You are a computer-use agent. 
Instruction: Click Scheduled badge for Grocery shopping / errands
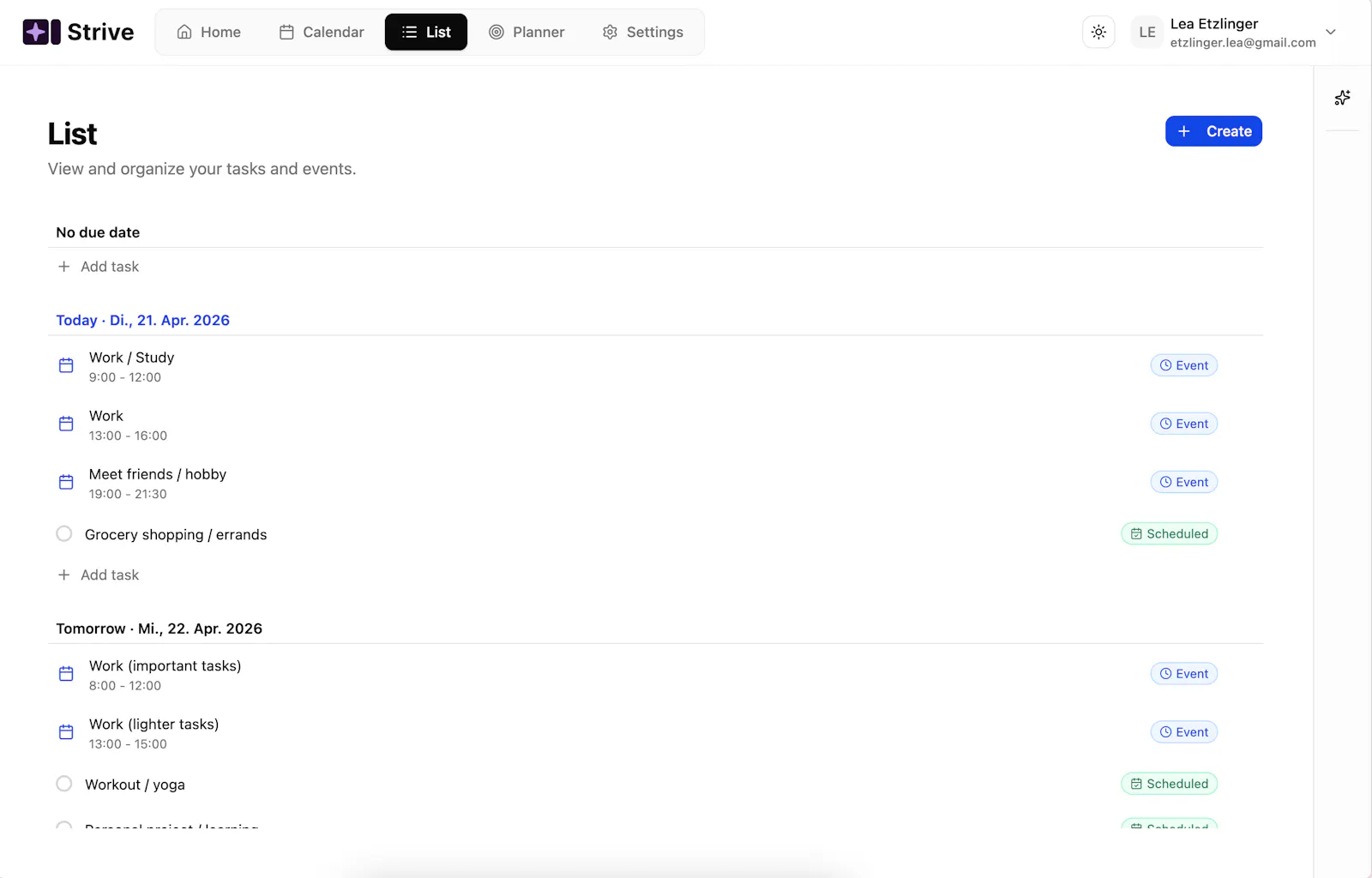point(1169,533)
